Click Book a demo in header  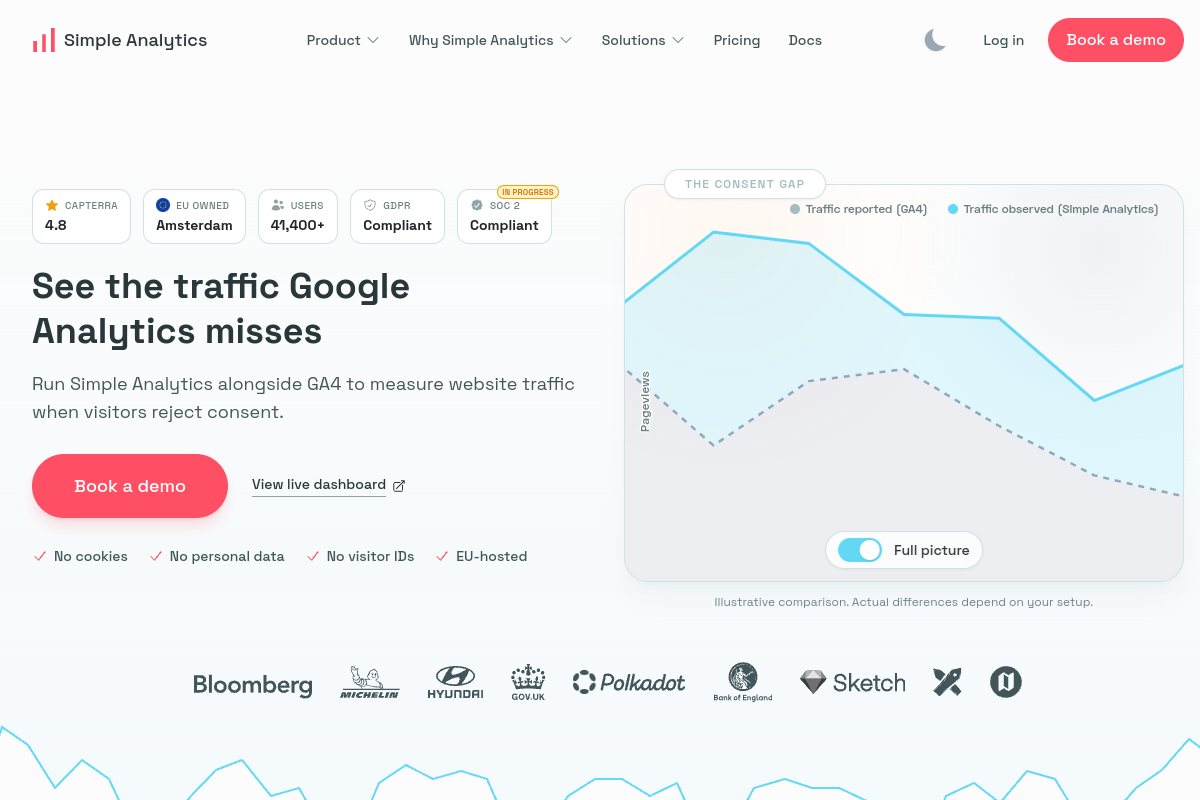(x=1116, y=40)
